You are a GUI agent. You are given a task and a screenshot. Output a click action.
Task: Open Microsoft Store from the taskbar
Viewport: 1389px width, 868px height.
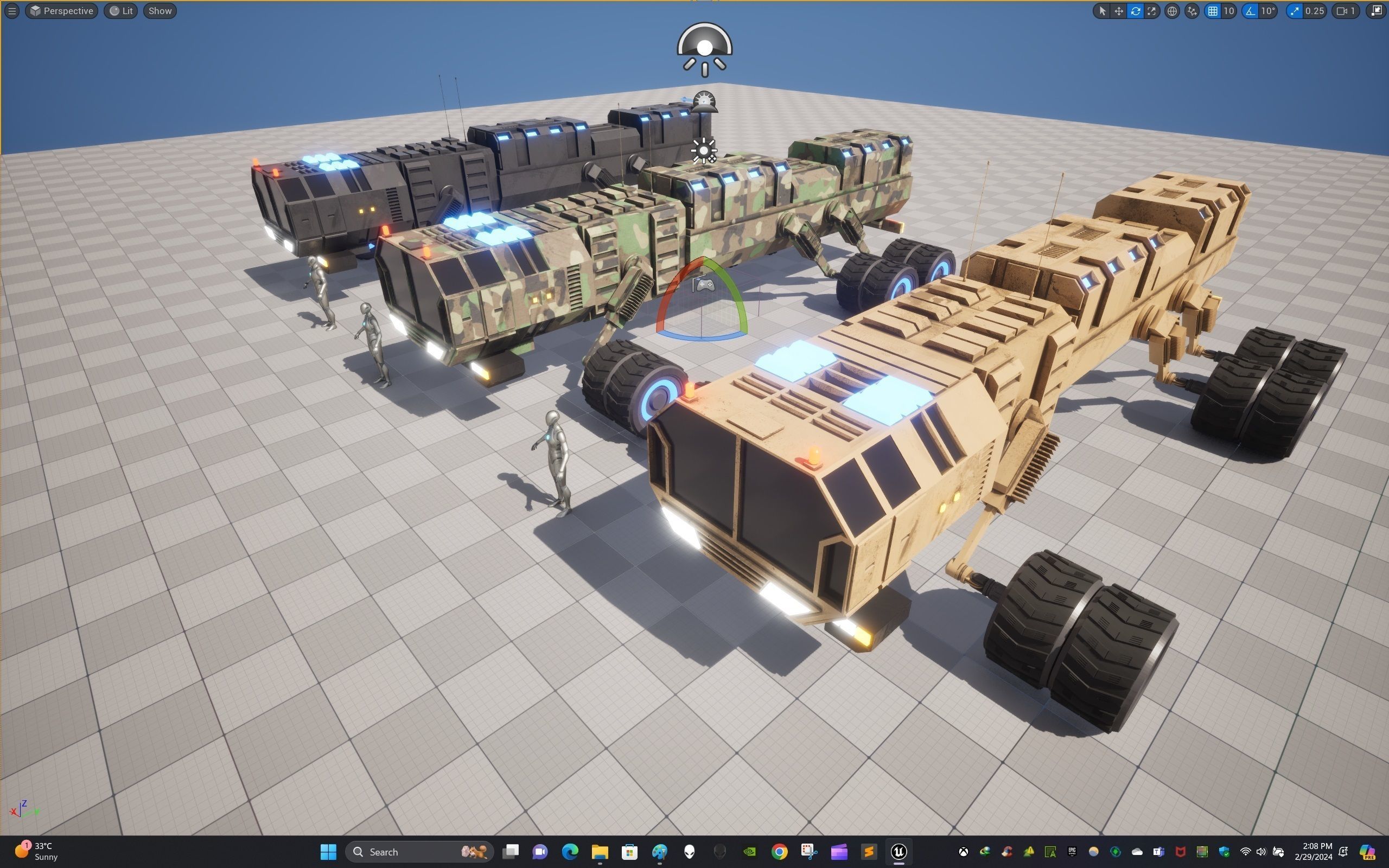tap(629, 851)
